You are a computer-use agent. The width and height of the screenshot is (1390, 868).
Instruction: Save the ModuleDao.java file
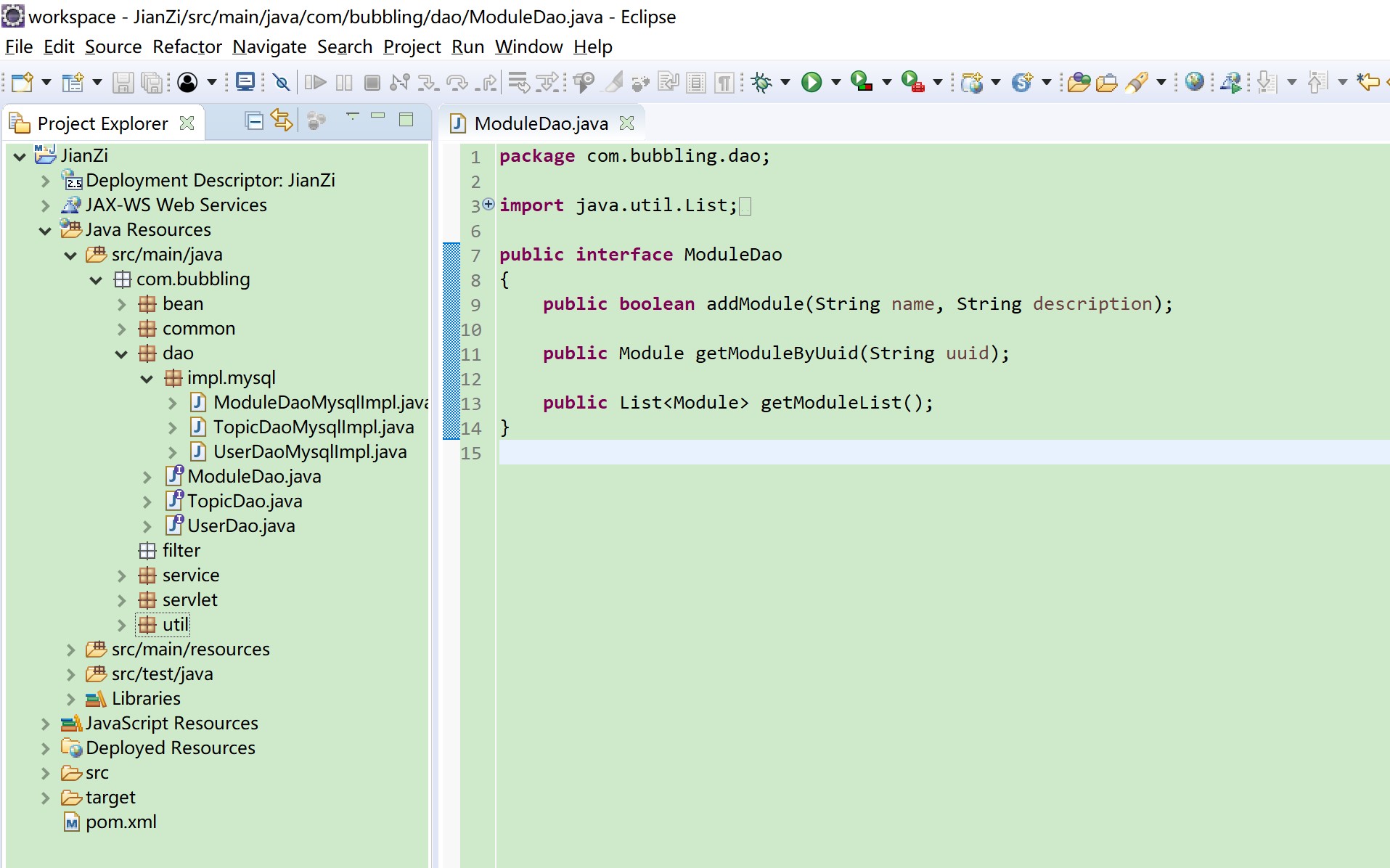[122, 82]
